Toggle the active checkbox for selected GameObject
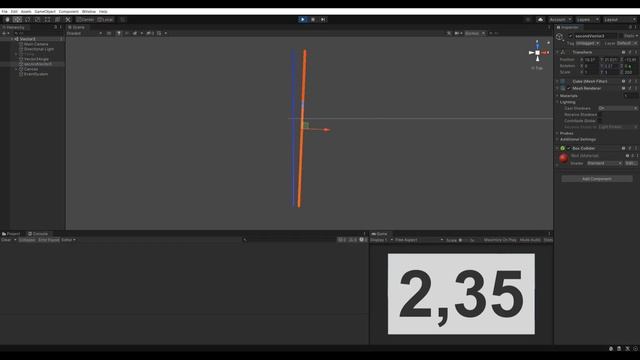 (571, 36)
